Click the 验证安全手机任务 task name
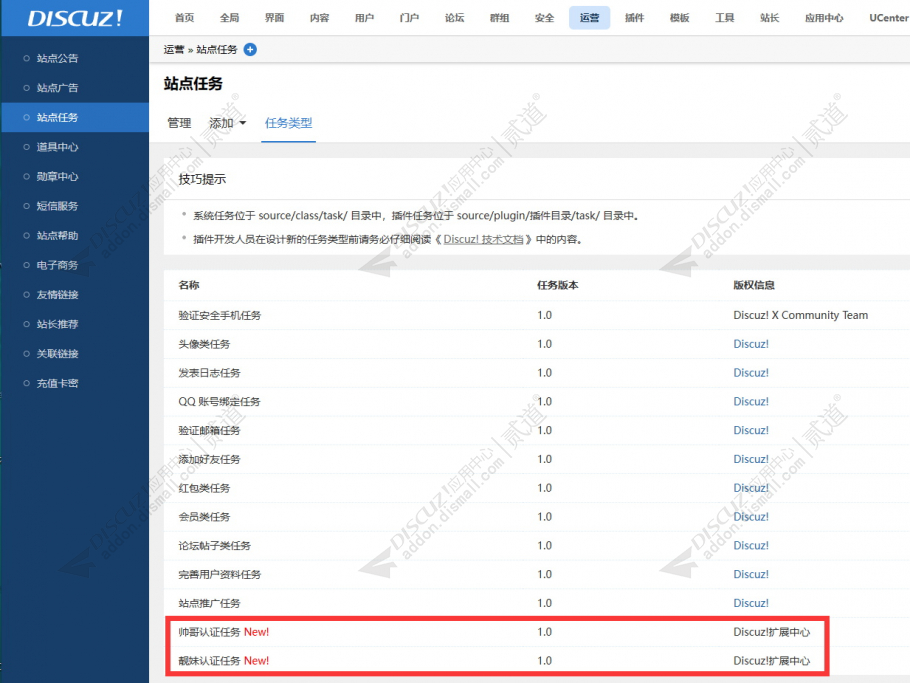Image resolution: width=910 pixels, height=683 pixels. pyautogui.click(x=219, y=315)
